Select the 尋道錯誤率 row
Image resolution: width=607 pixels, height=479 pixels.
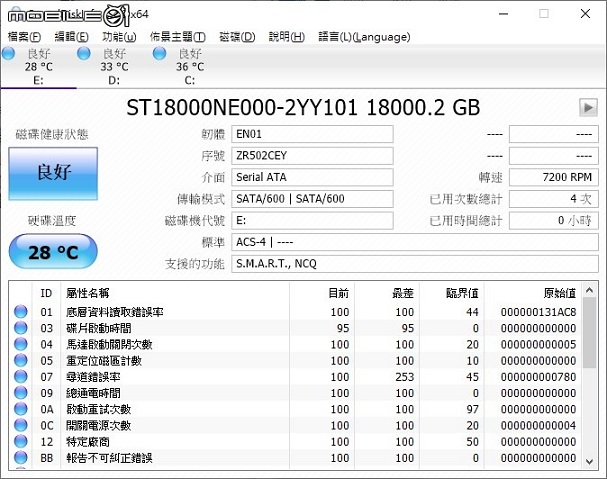point(295,376)
